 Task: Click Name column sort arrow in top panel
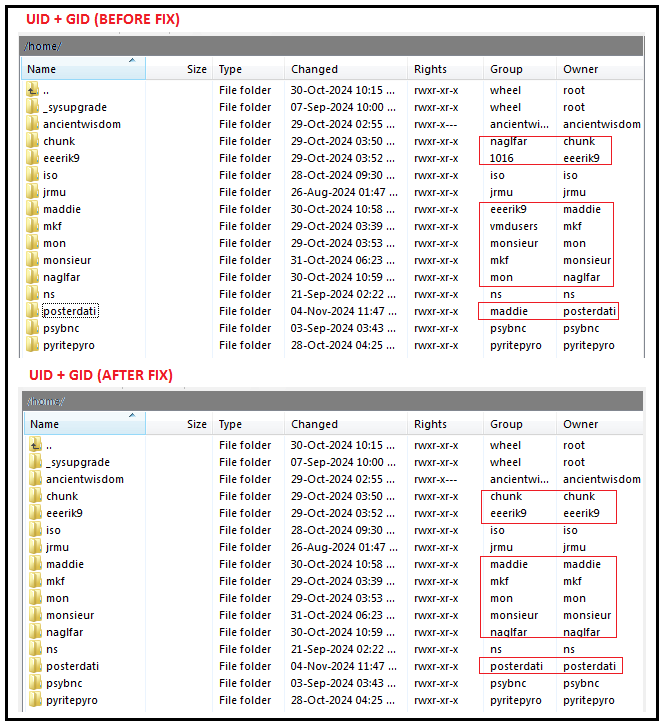tap(131, 62)
